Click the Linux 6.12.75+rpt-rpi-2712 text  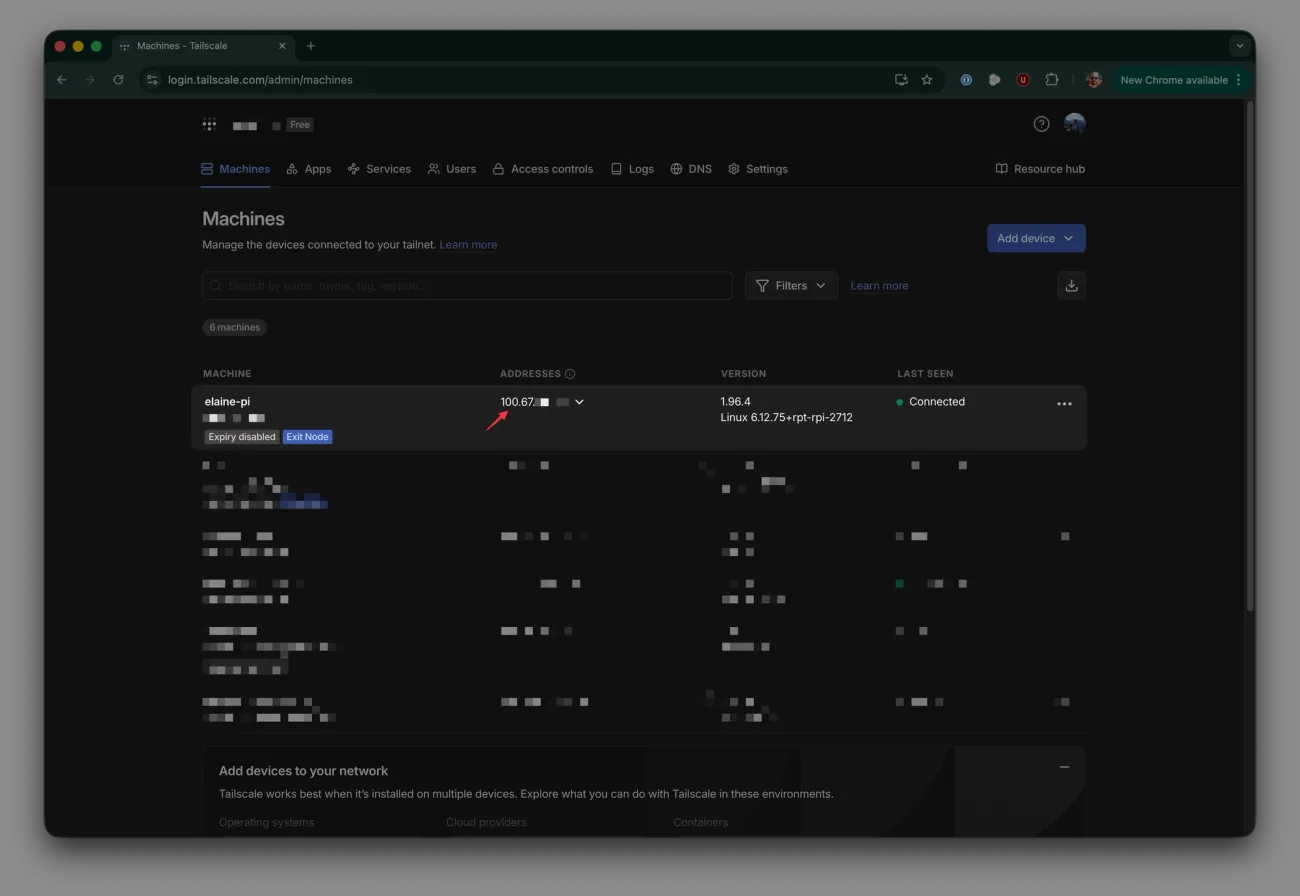click(786, 418)
